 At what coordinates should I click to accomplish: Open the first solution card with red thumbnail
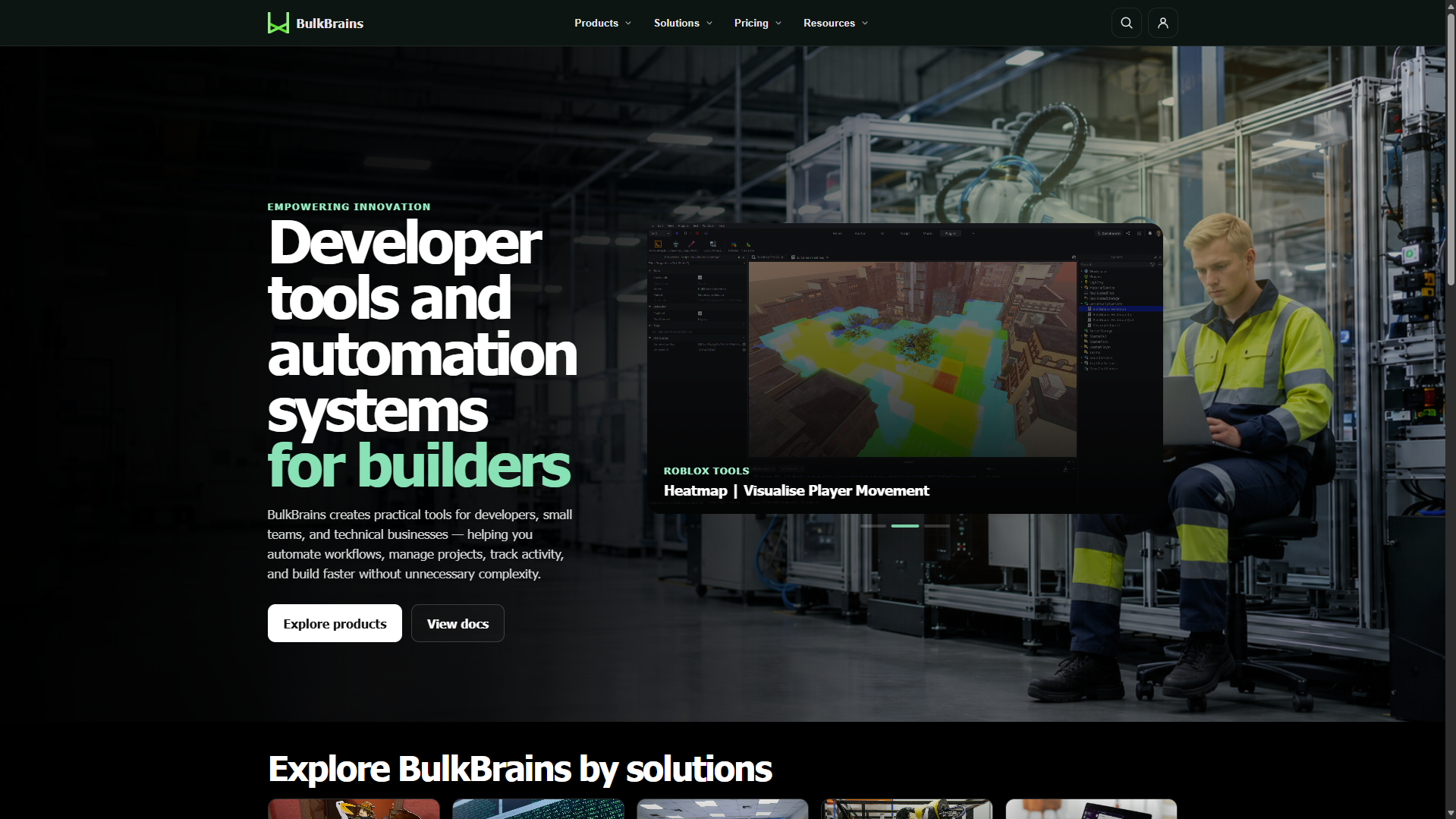[354, 809]
